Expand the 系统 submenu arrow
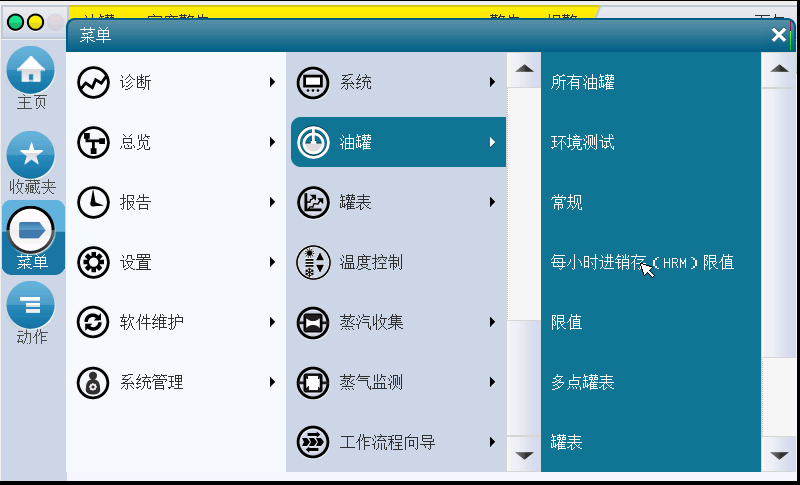This screenshot has width=800, height=485. tap(492, 83)
